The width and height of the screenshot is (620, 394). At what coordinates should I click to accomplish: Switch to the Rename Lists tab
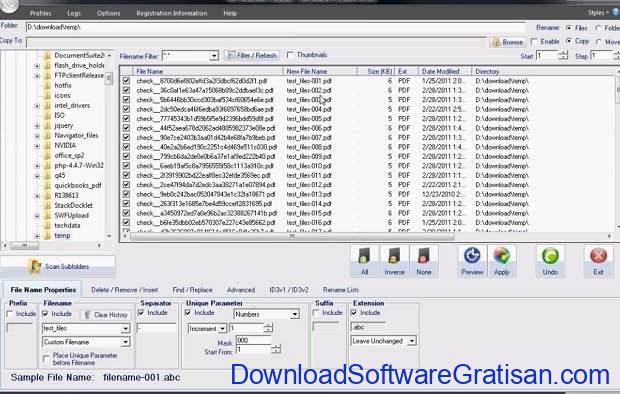pyautogui.click(x=341, y=290)
